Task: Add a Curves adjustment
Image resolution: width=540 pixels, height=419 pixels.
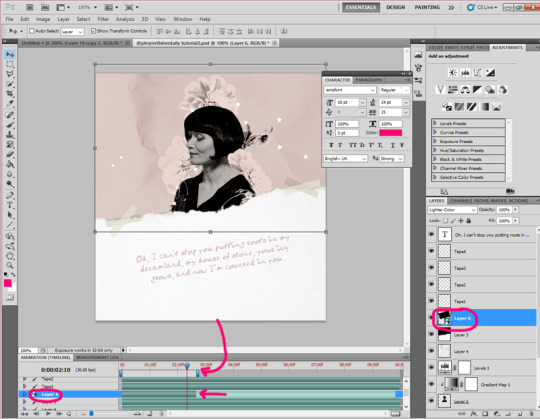Action: (477, 72)
